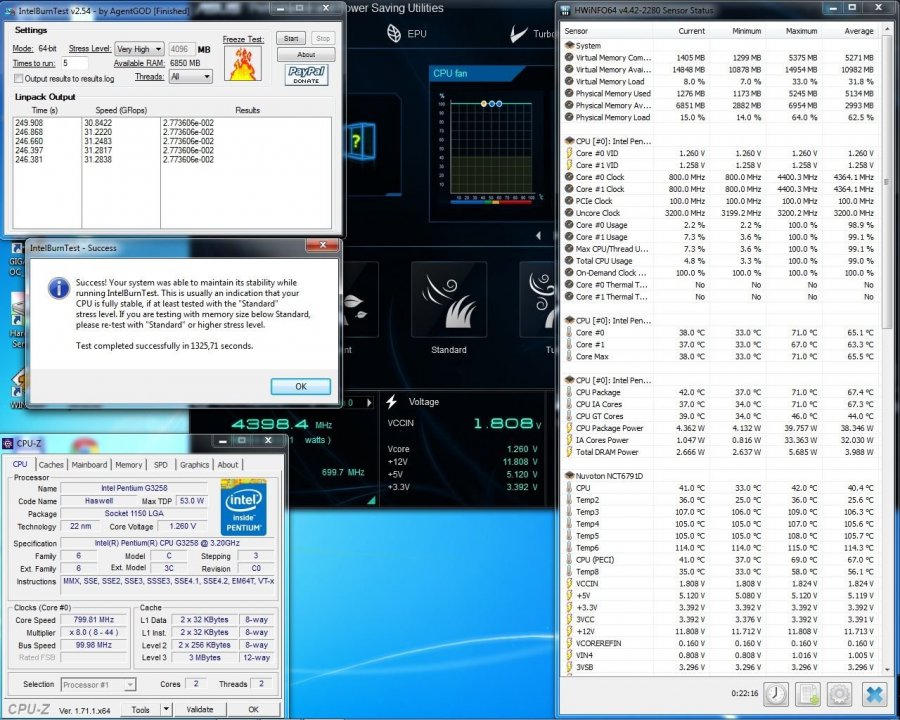Click the Start button in IntelBurnTest

tap(291, 38)
